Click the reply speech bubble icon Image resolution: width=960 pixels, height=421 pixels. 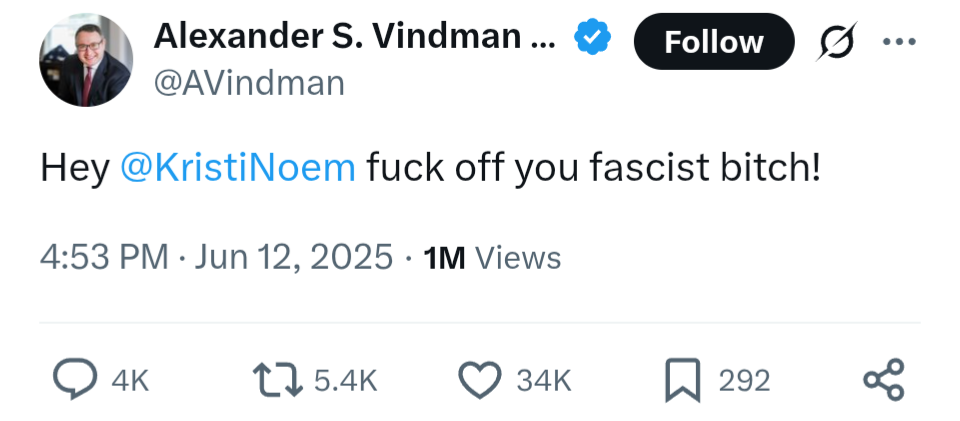click(x=72, y=380)
